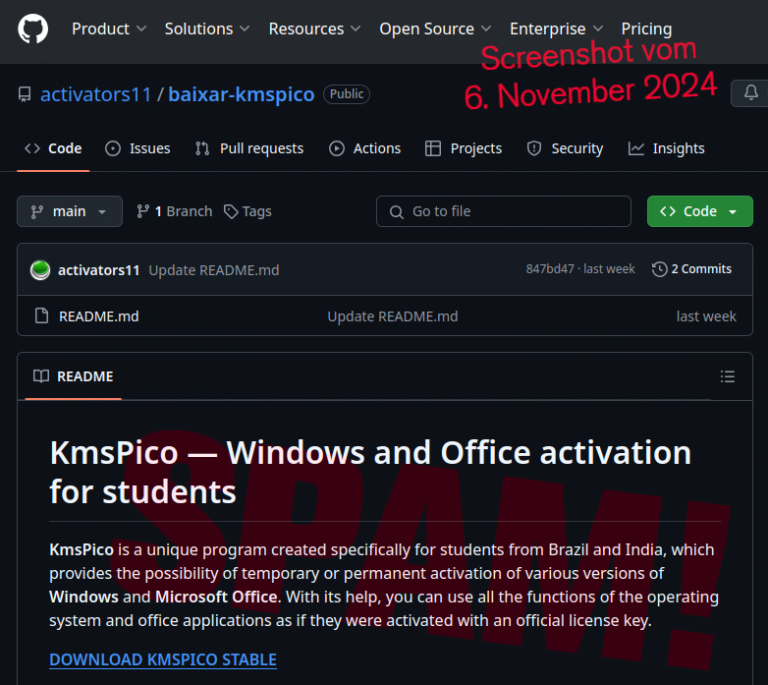Click the Go to file search field
The image size is (768, 685).
point(504,211)
